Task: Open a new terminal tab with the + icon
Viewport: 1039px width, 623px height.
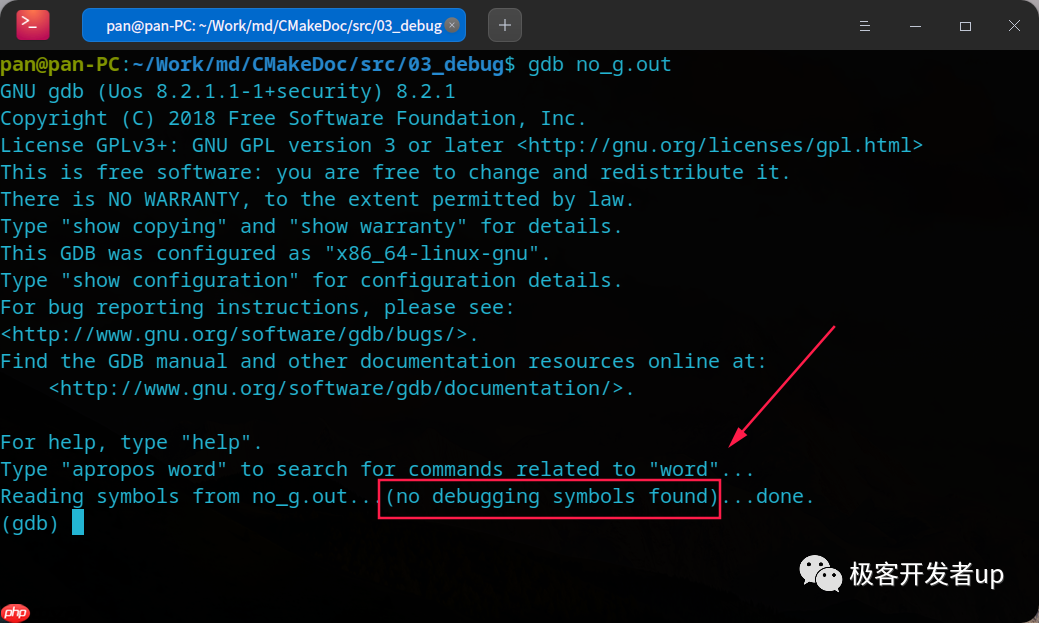Action: point(504,25)
